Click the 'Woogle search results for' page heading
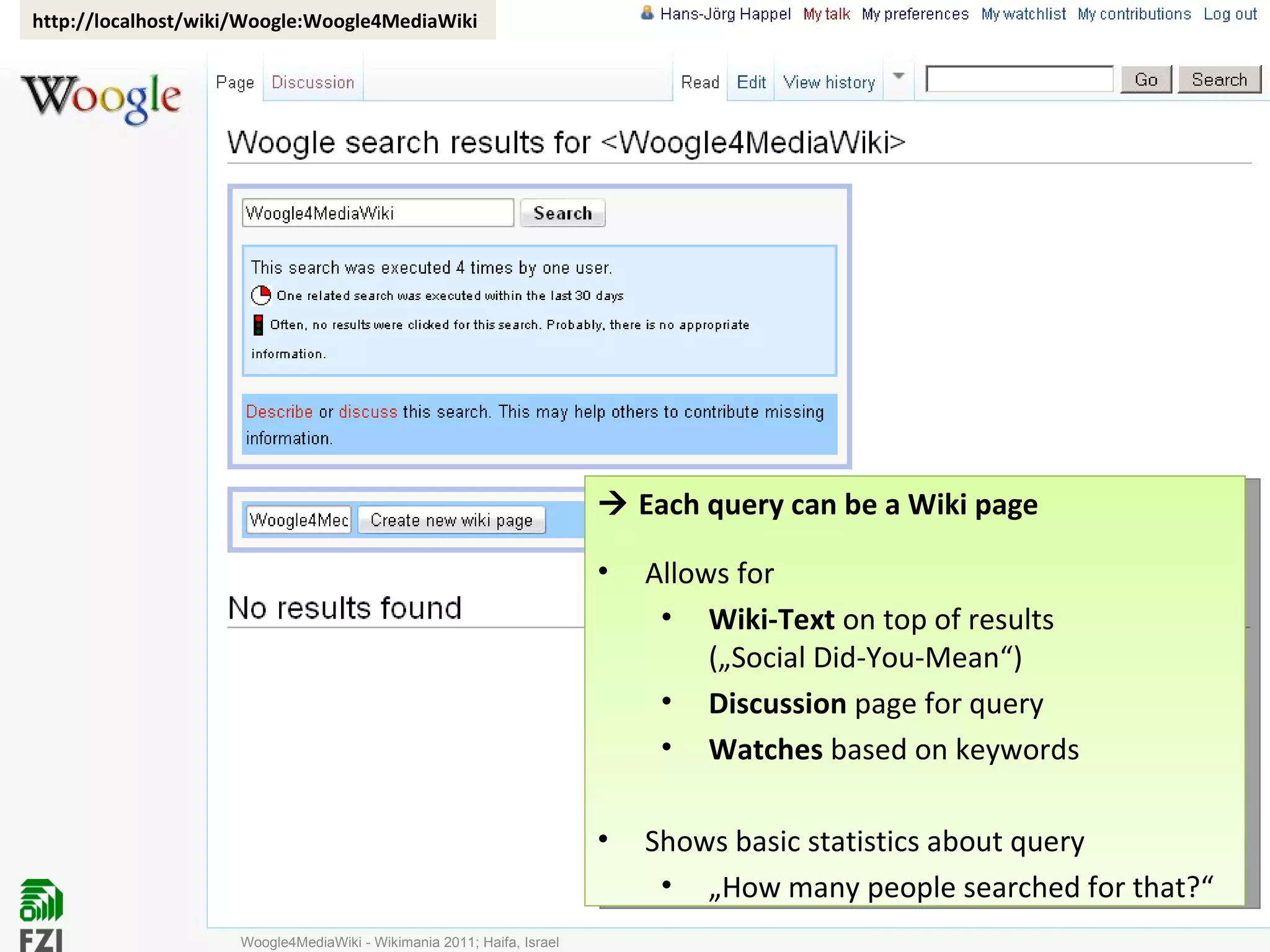 click(566, 142)
